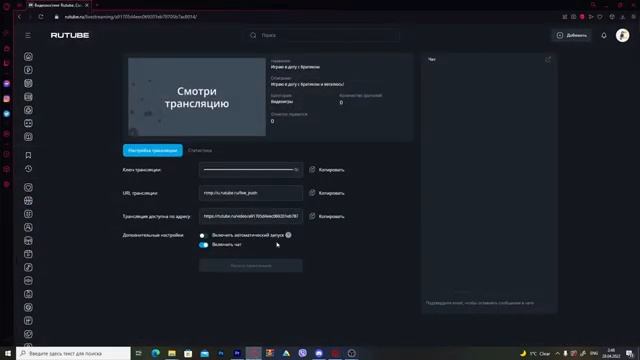
Task: Open Messenger in Opera sidebar
Action: point(7,84)
